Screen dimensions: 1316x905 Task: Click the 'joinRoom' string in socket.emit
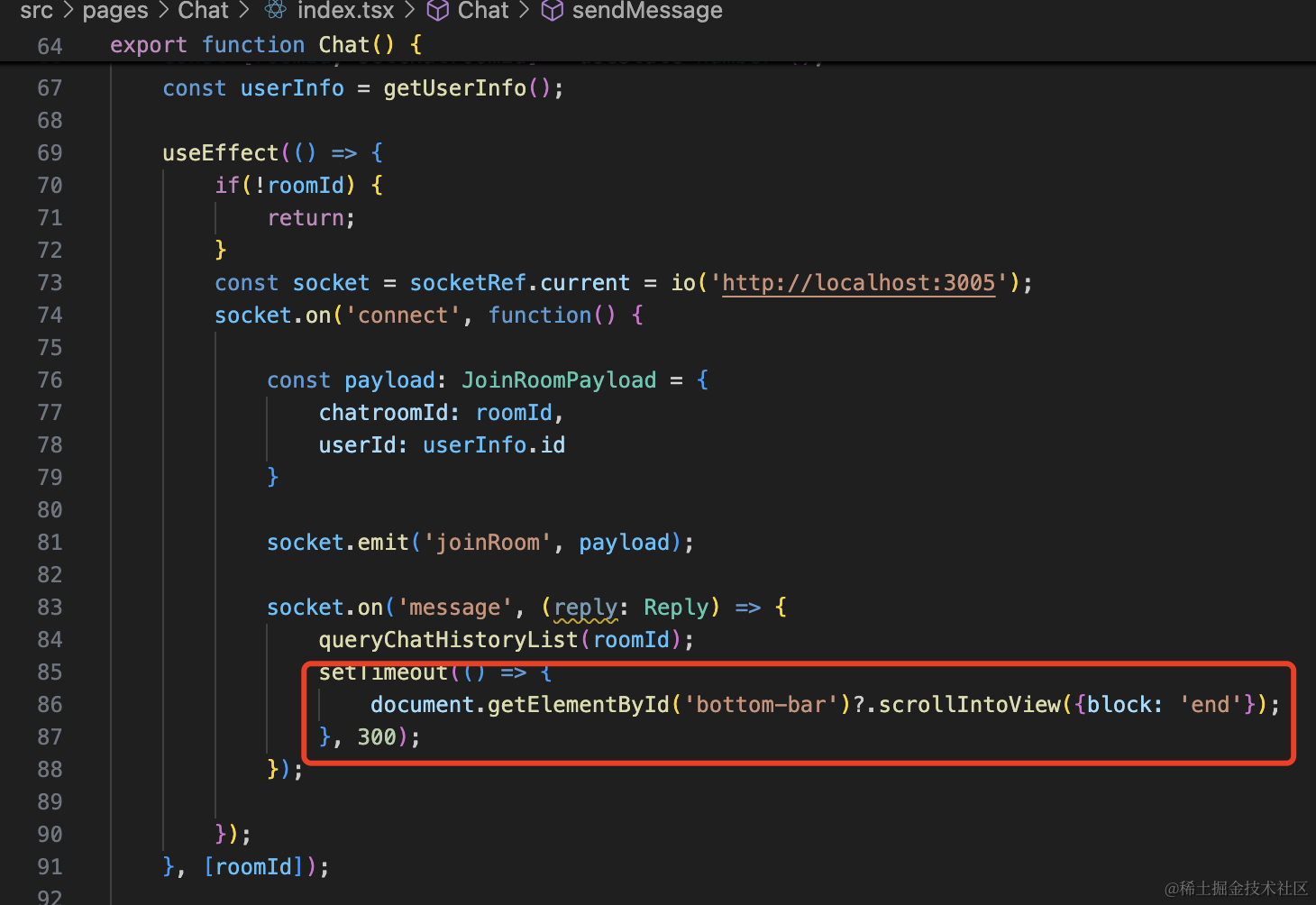point(488,543)
